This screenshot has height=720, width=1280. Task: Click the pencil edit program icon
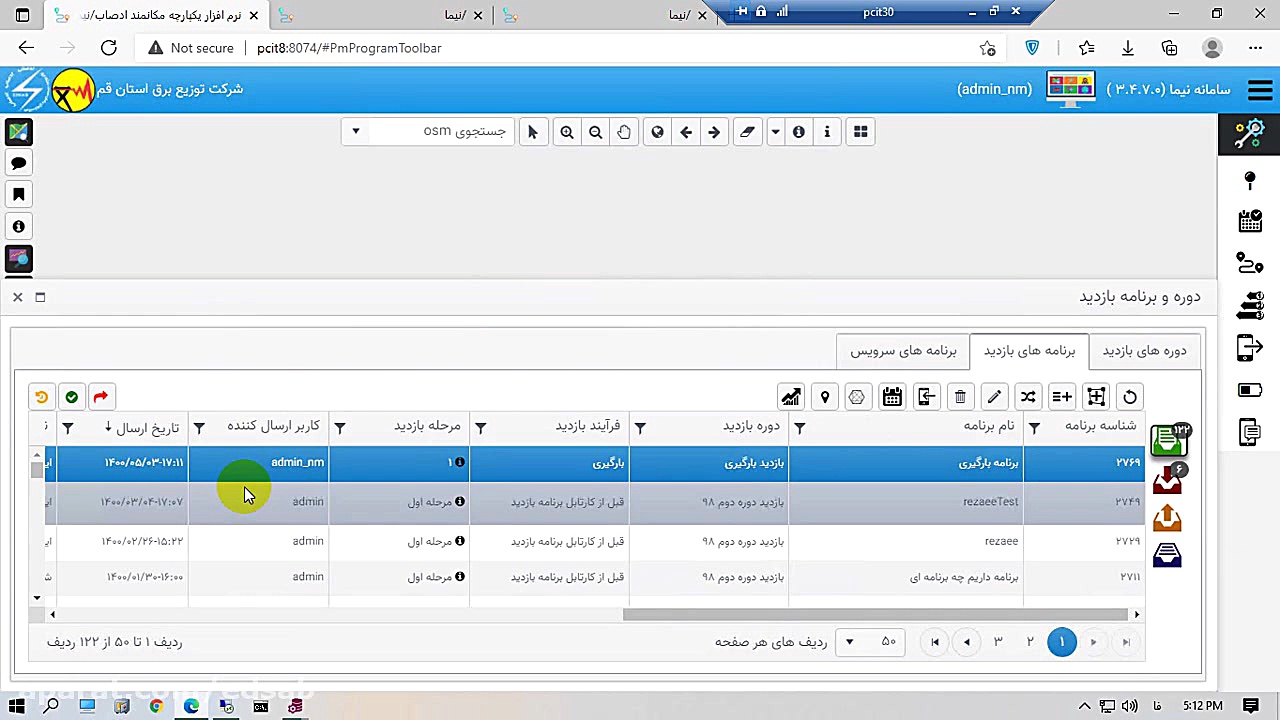994,397
